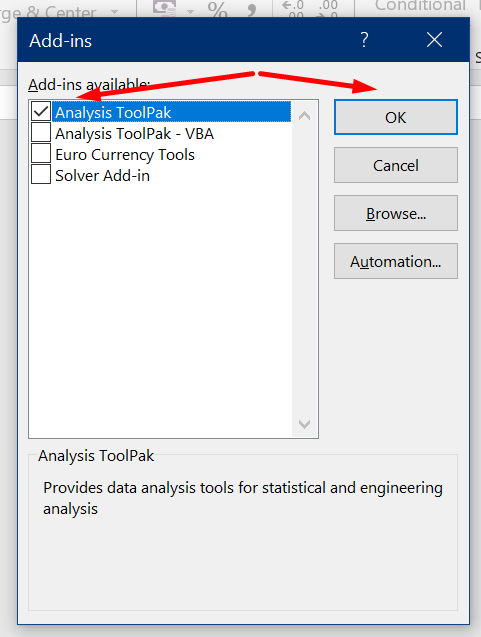Click Percent Style icon in Excel ribbon

[217, 9]
